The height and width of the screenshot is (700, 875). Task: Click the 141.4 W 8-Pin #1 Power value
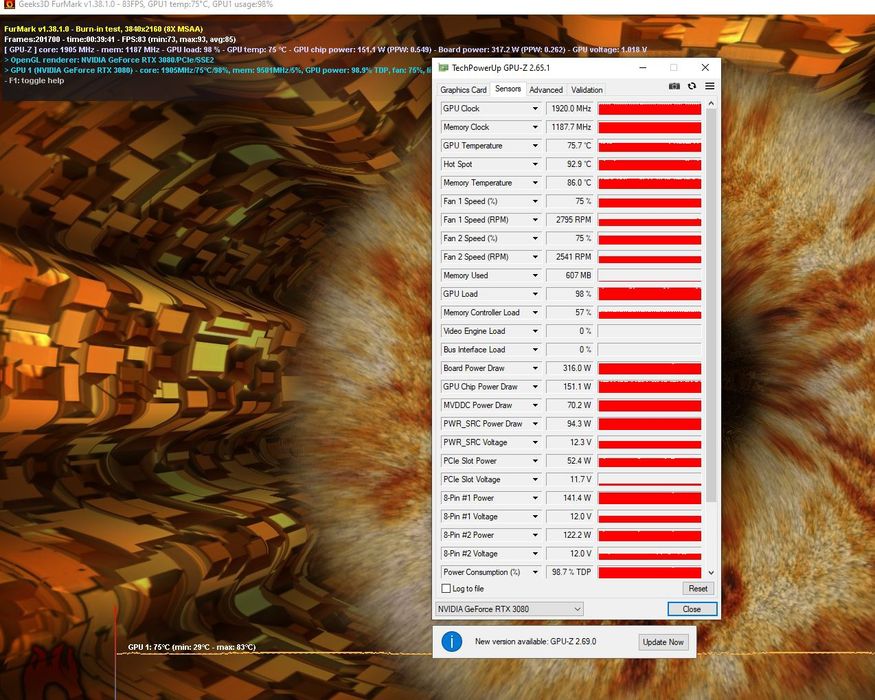569,498
